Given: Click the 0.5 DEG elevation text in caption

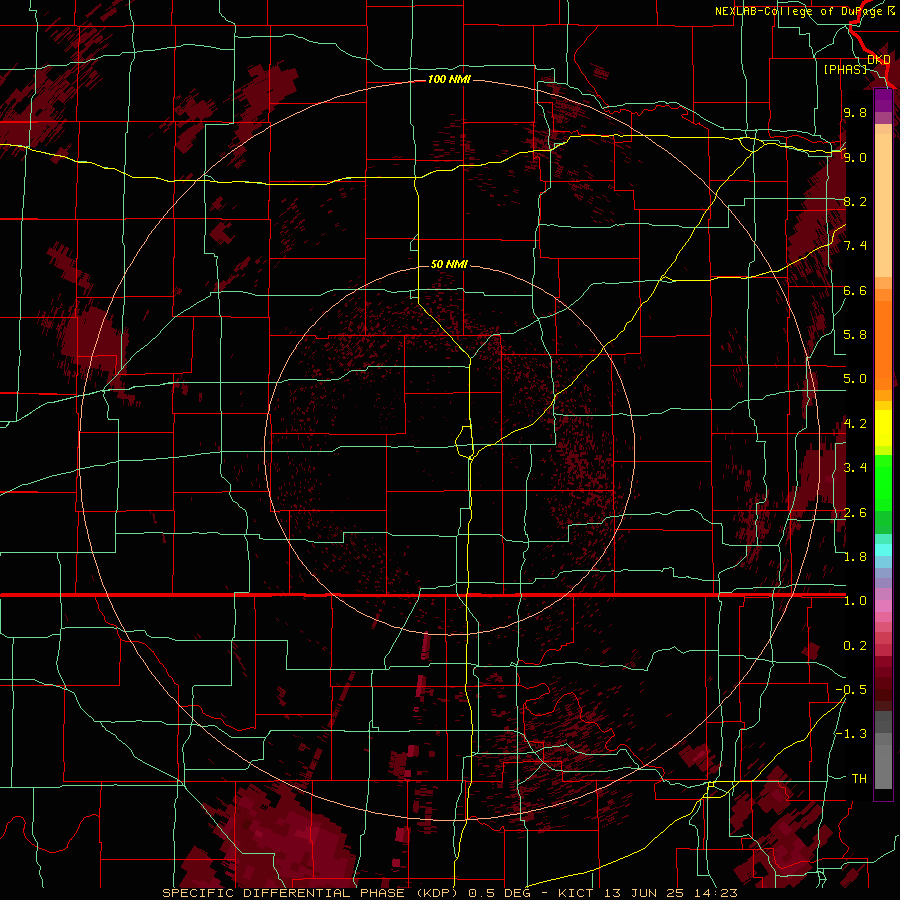Looking at the screenshot, I should 498,893.
